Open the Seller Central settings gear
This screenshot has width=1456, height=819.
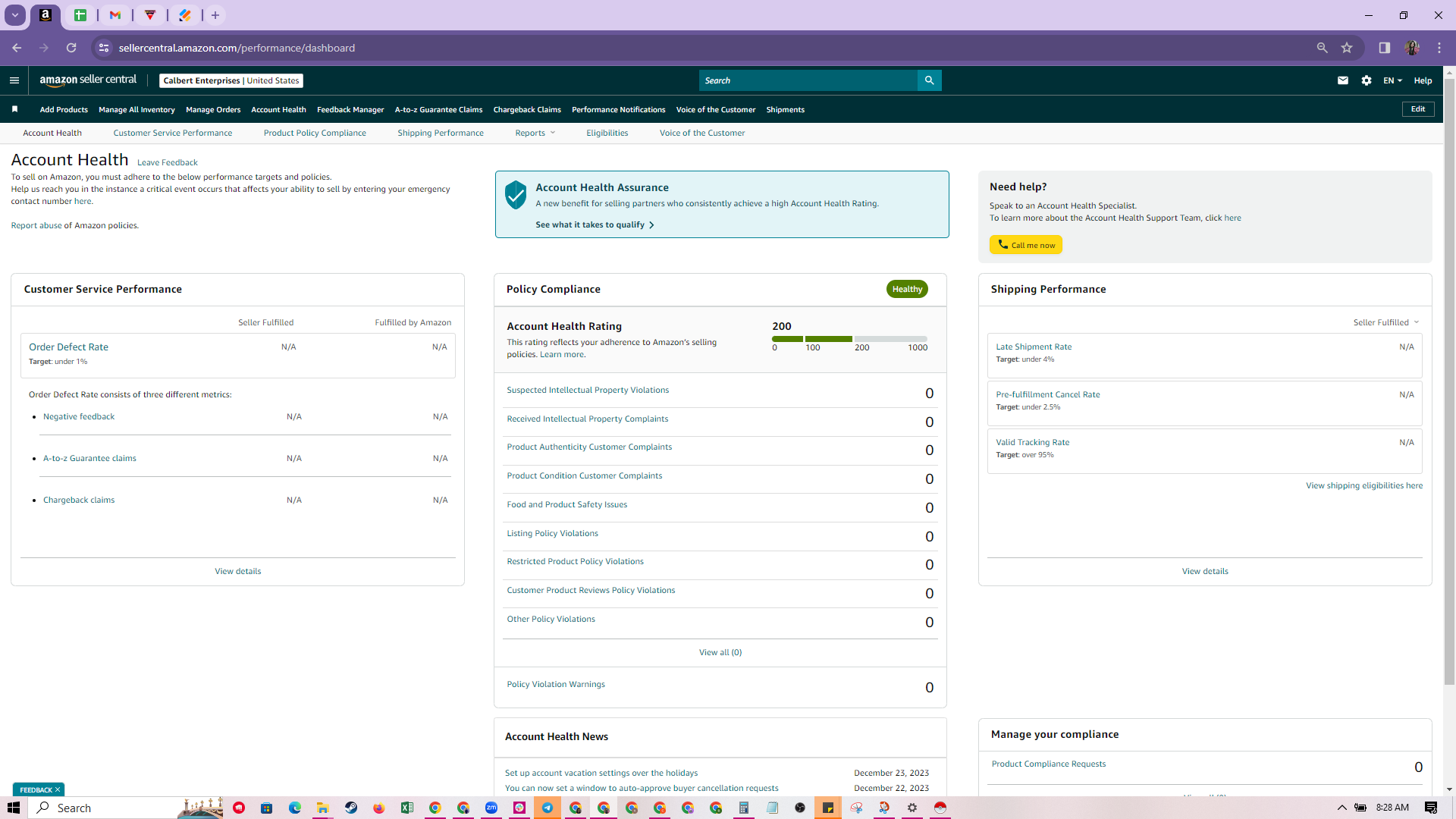click(1367, 80)
